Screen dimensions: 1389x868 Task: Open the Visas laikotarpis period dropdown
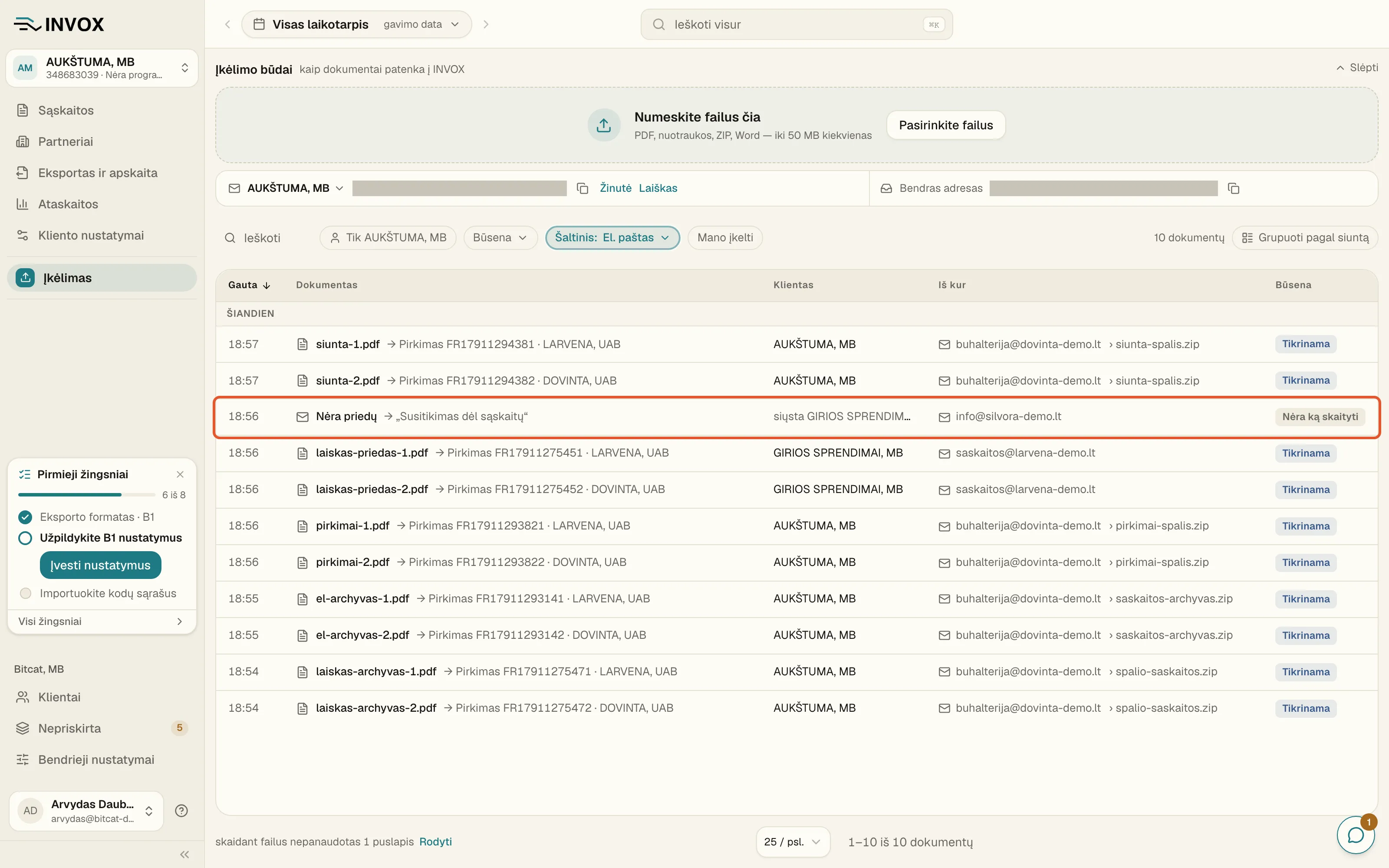[356, 24]
